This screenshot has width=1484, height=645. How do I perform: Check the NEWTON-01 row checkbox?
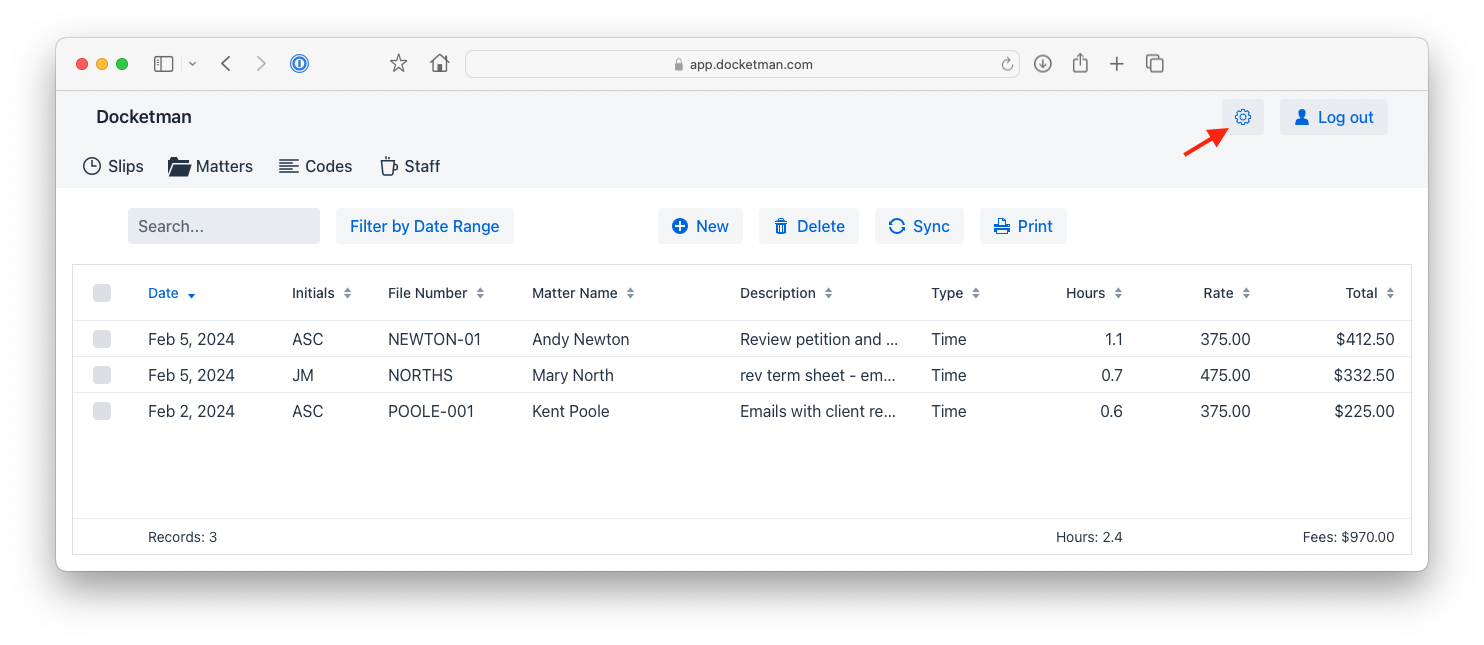click(102, 339)
